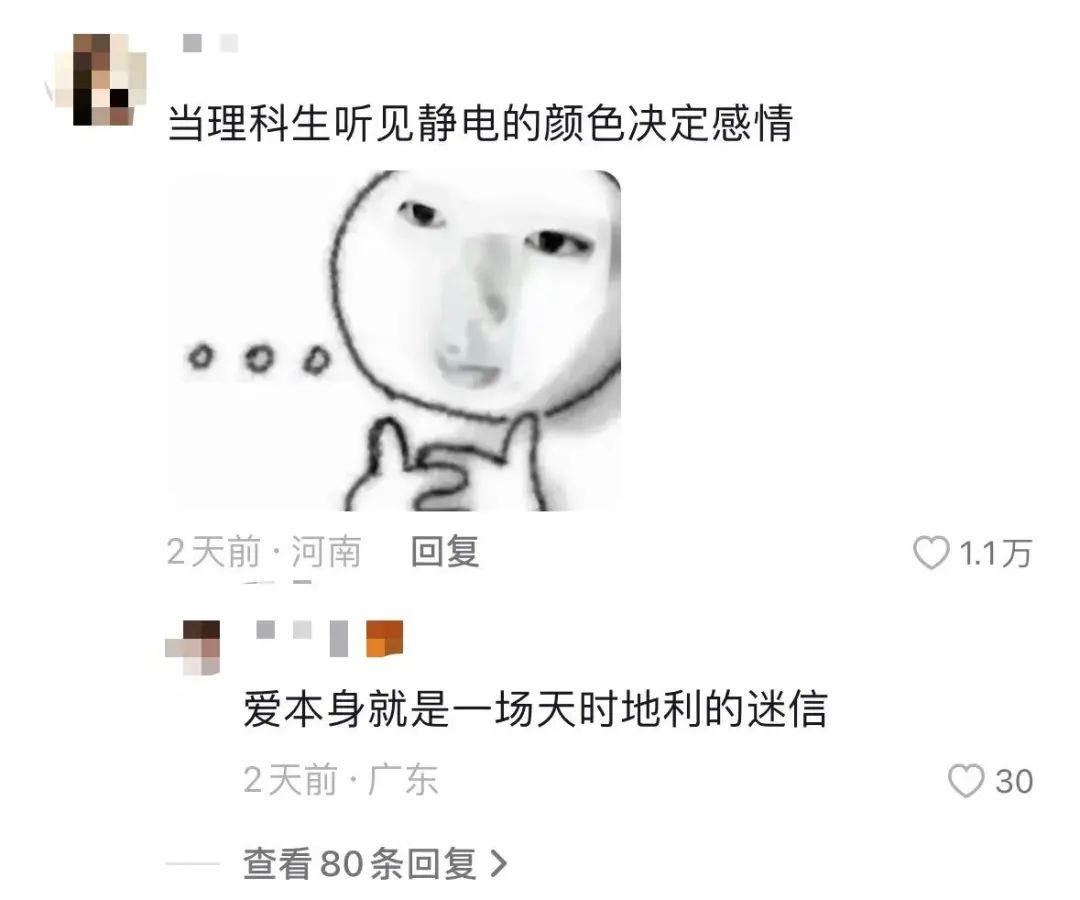The height and width of the screenshot is (900, 1080).
Task: Tap the three dots inside the meme image
Action: click(260, 359)
